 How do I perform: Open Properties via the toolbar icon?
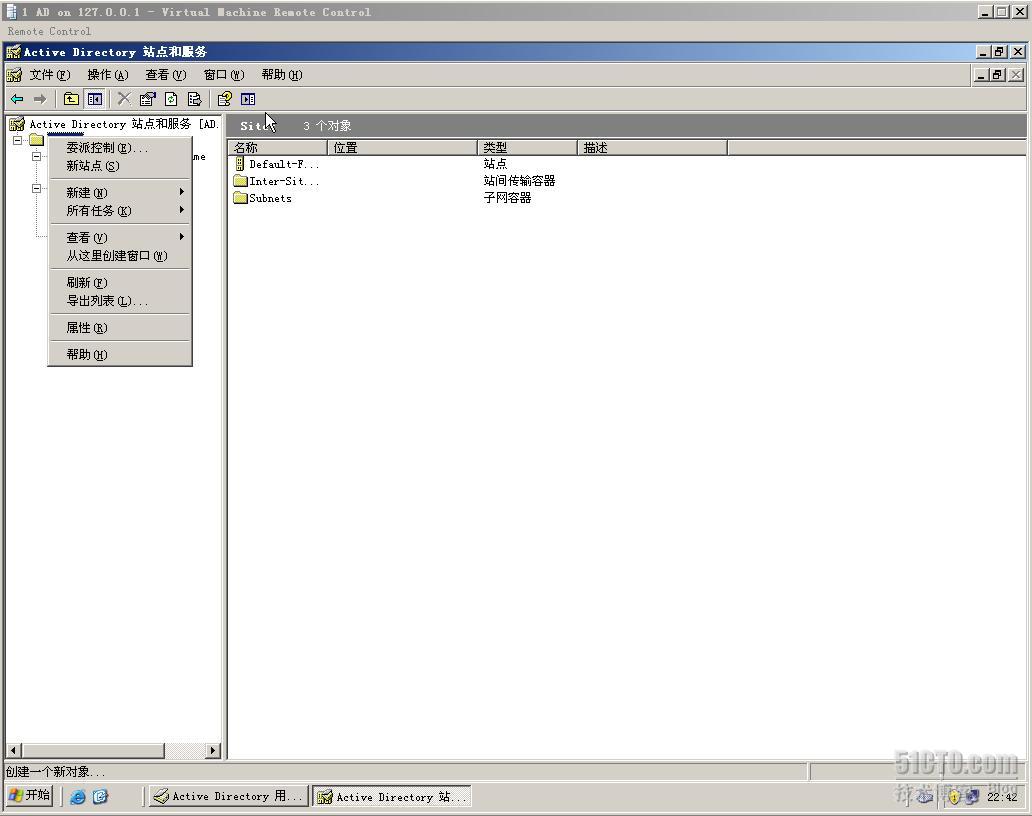(x=147, y=99)
